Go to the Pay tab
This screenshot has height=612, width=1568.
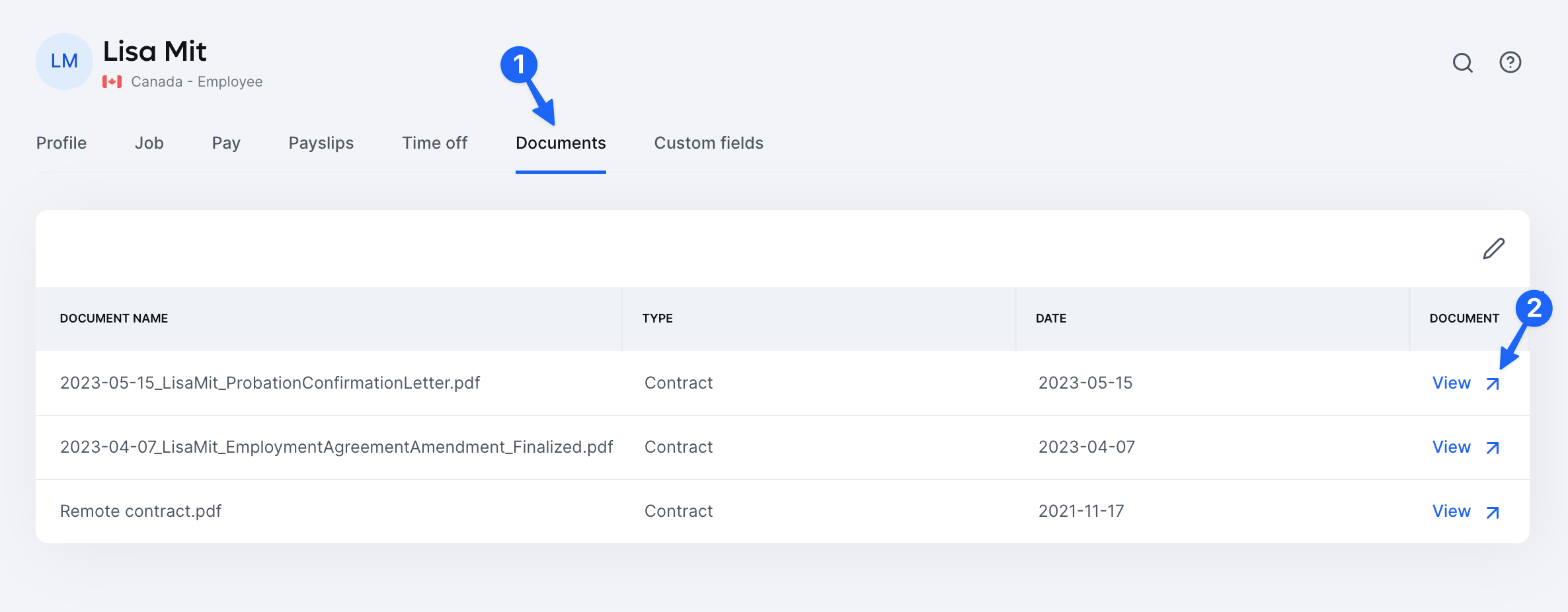pyautogui.click(x=226, y=143)
